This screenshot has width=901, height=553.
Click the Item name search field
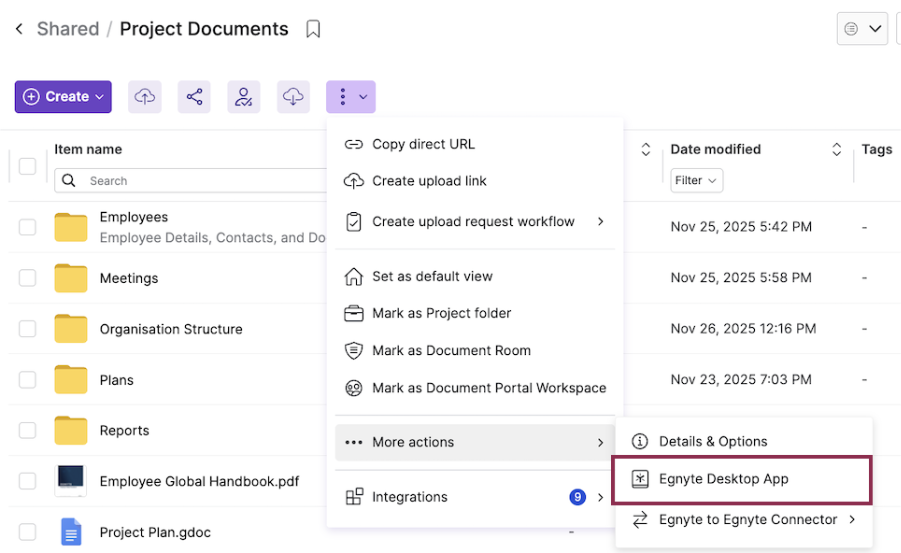click(191, 181)
